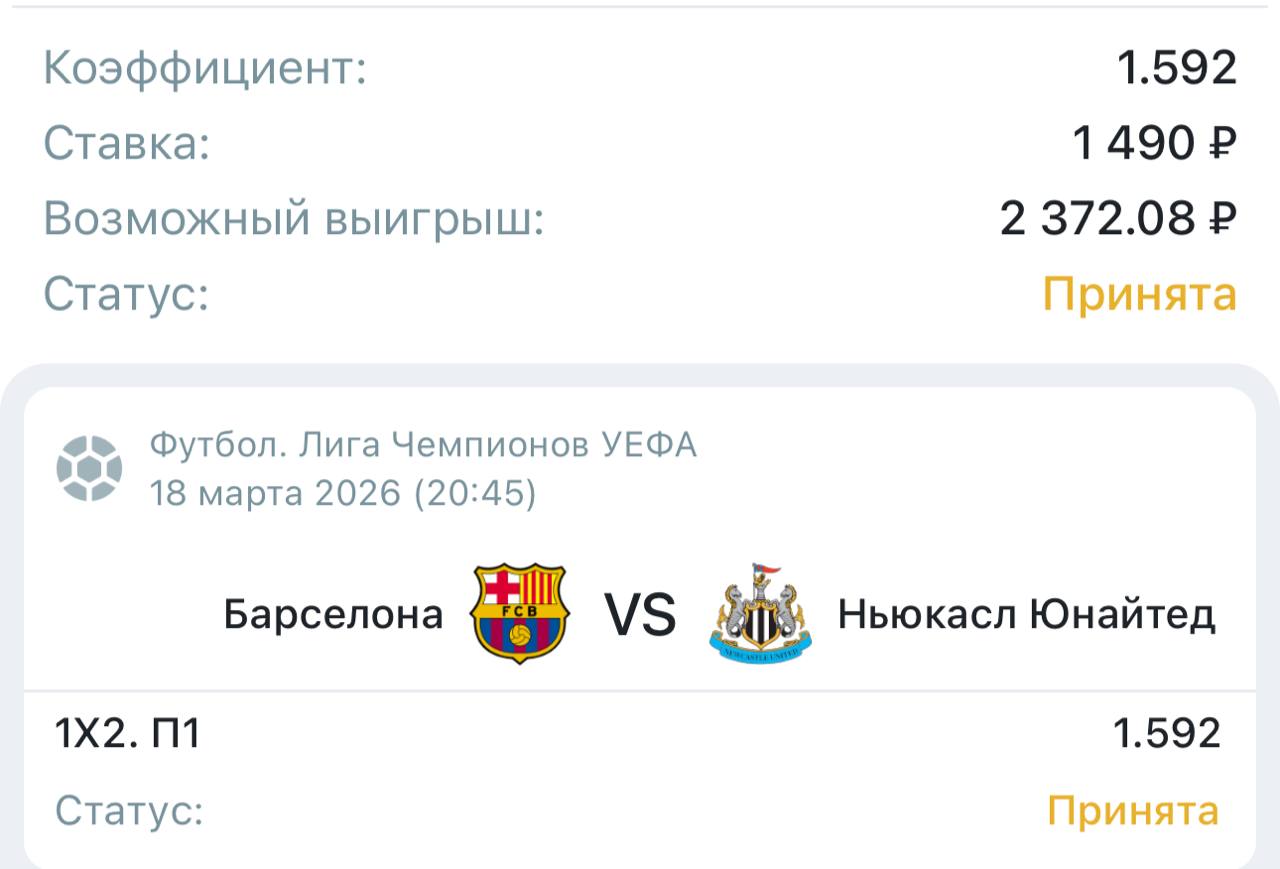This screenshot has width=1280, height=869.
Task: Click the 1.592 odds in match card
Action: click(x=1167, y=735)
